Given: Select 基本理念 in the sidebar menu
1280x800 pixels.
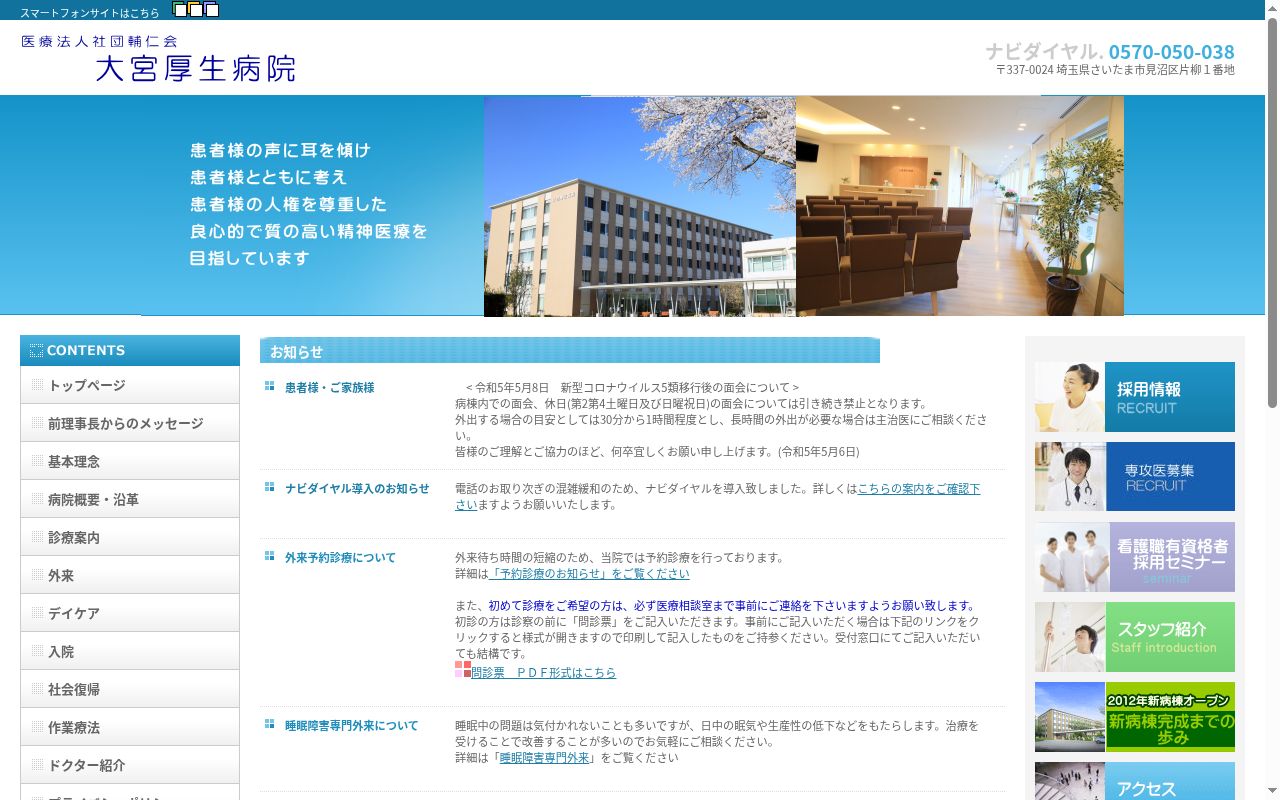Looking at the screenshot, I should point(130,461).
